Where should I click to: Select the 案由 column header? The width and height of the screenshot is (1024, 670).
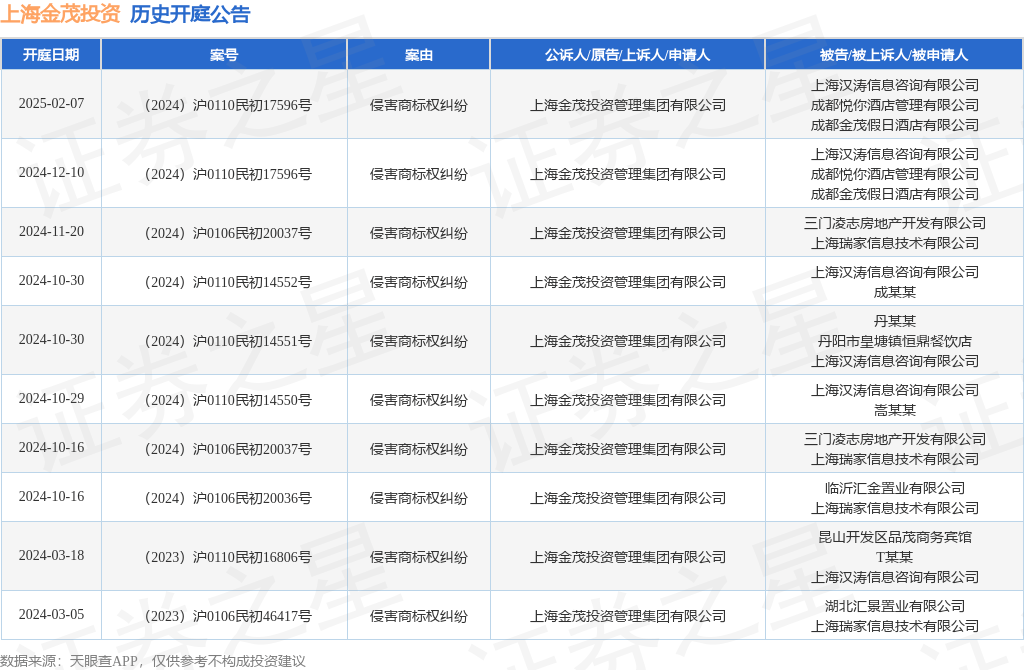point(419,55)
